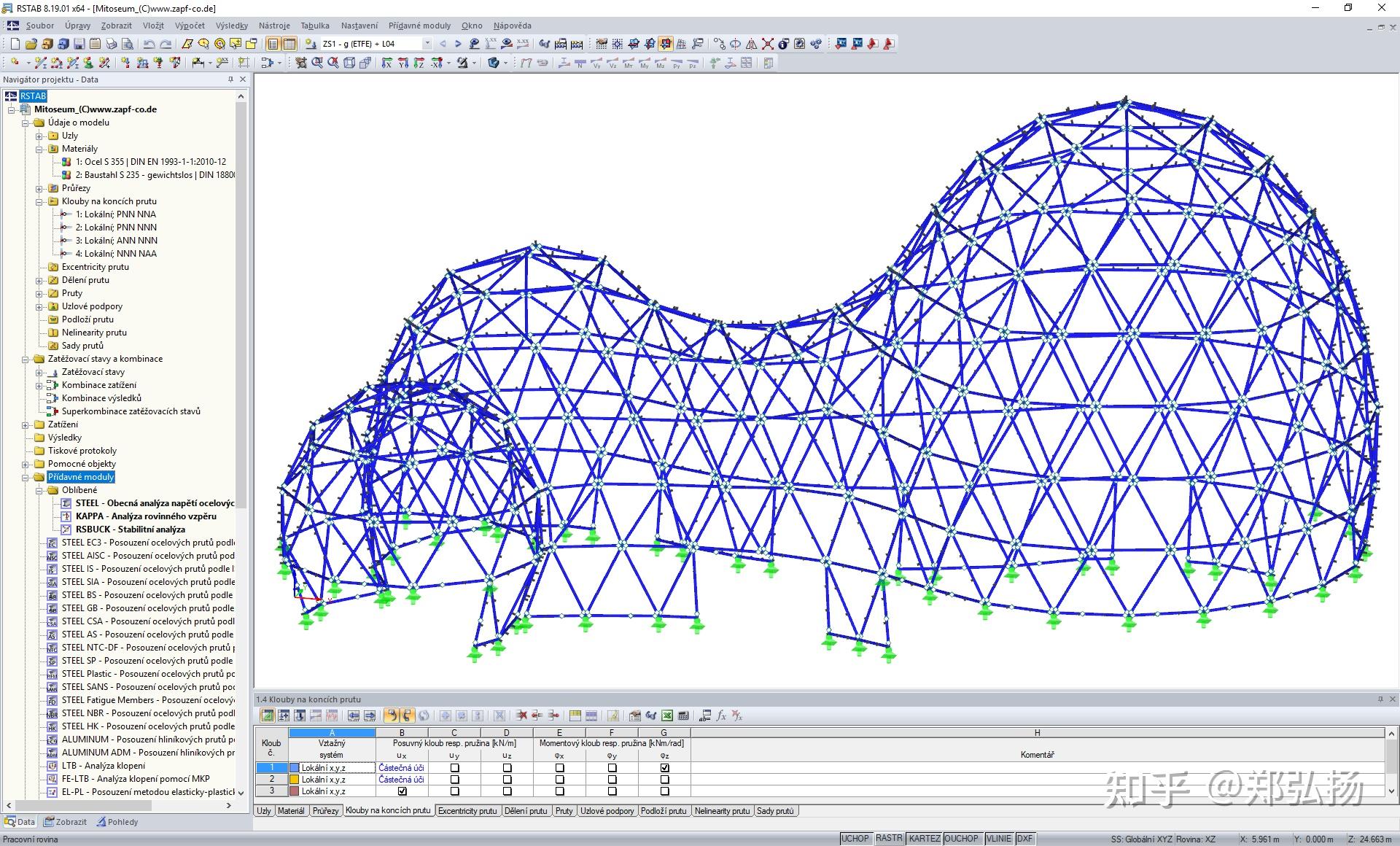Check uz for hinge row 2
The width and height of the screenshot is (1400, 846).
(x=507, y=780)
